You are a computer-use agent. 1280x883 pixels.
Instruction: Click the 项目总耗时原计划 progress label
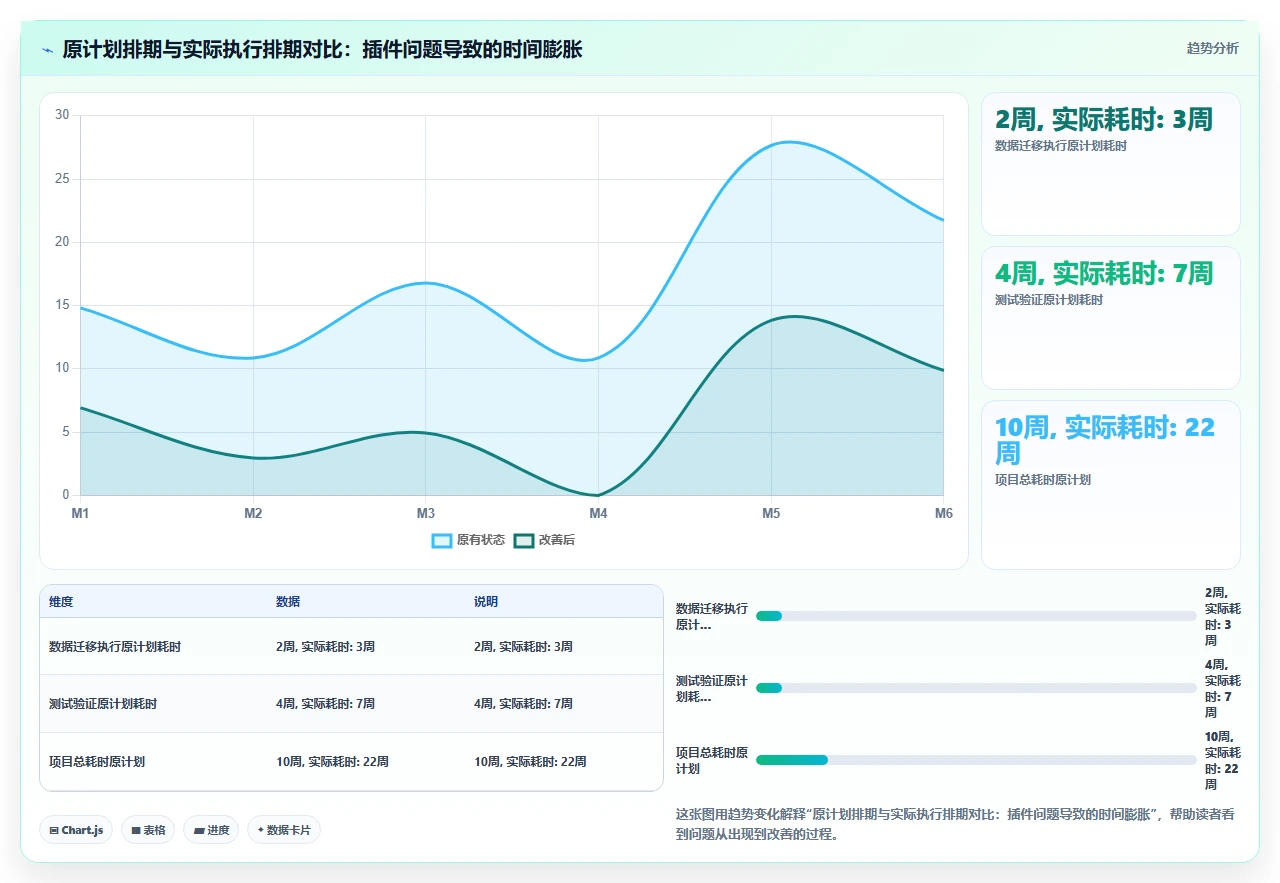point(711,760)
